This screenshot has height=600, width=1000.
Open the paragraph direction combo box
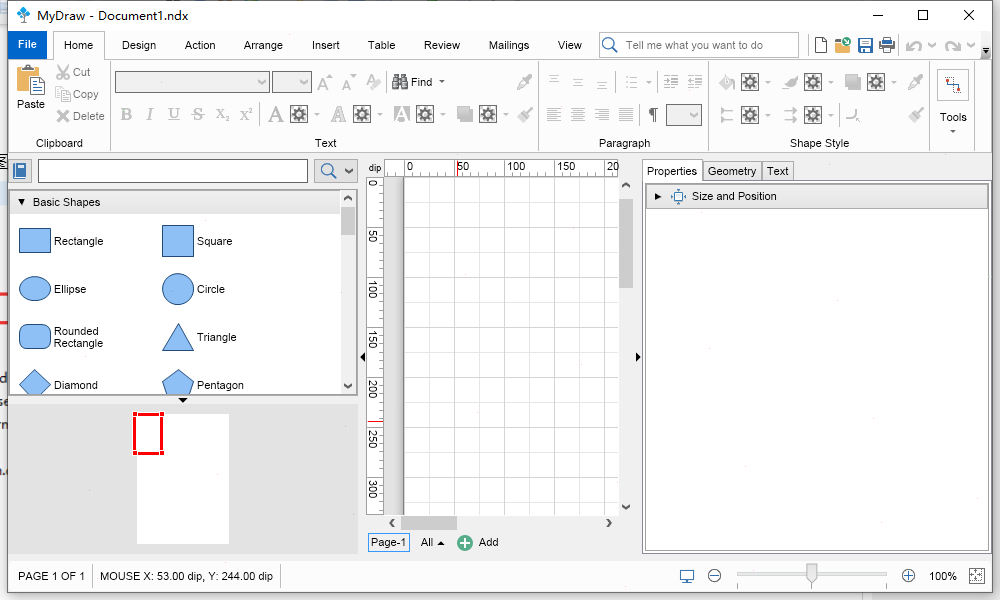(684, 115)
